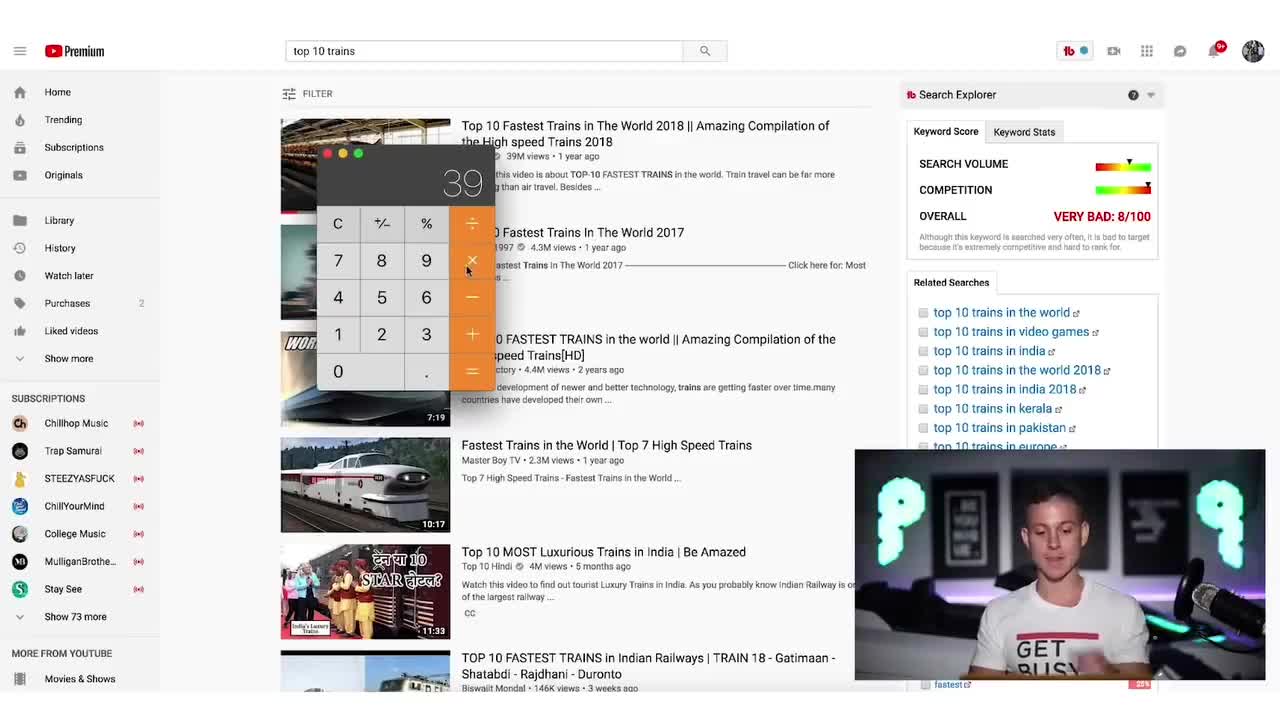Viewport: 1280px width, 720px height.
Task: Open 'top 10 trains in pakistan' link
Action: click(998, 428)
